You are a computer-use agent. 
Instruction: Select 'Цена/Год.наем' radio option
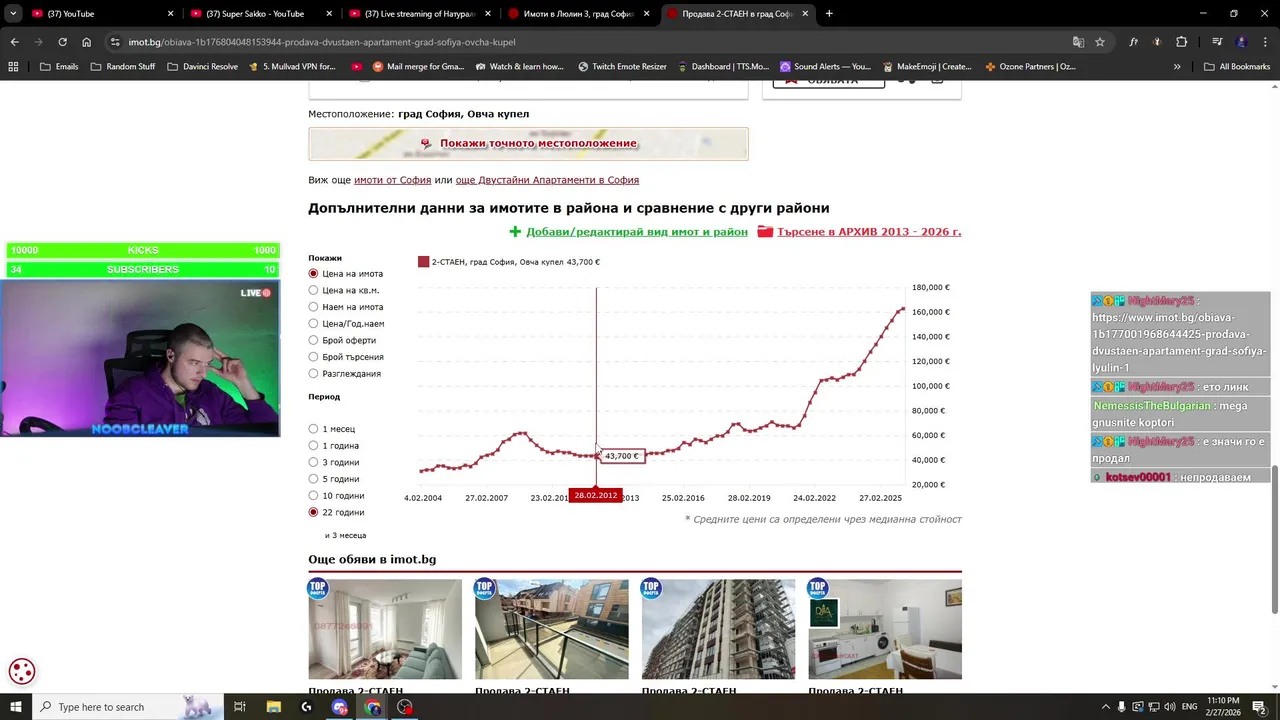[x=313, y=324]
